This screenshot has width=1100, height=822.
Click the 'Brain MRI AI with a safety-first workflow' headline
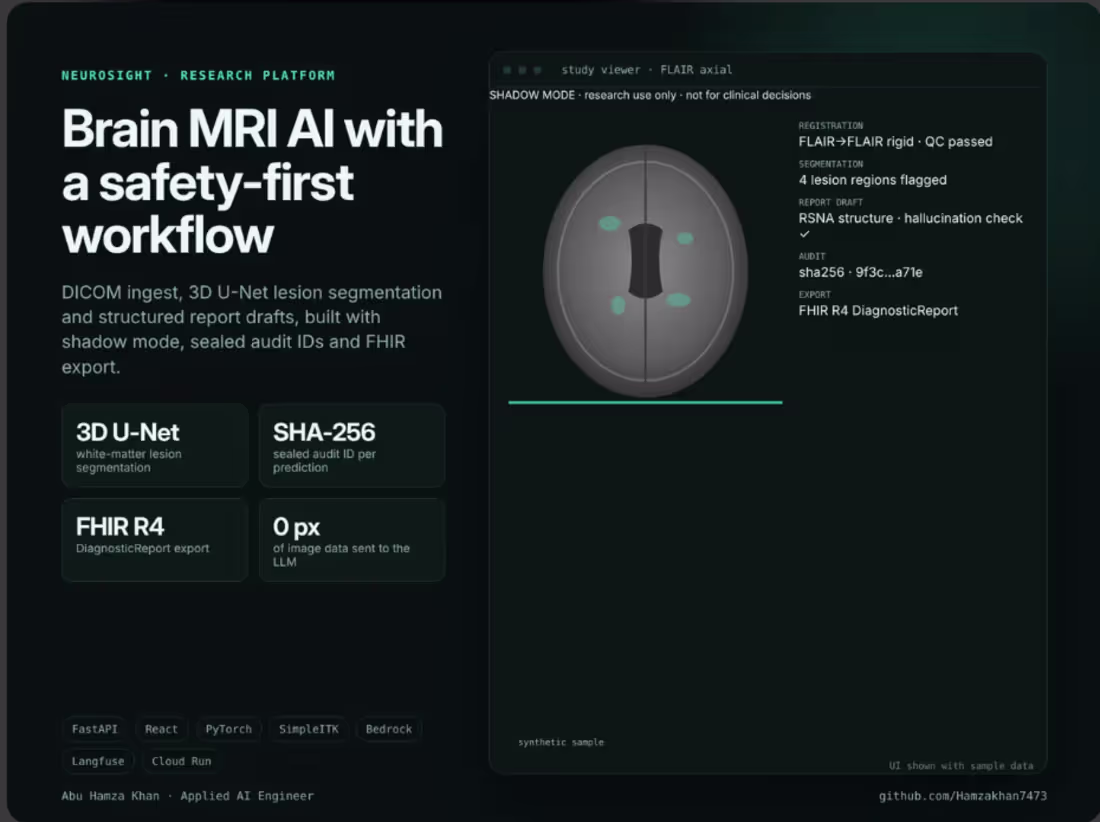pyautogui.click(x=253, y=182)
